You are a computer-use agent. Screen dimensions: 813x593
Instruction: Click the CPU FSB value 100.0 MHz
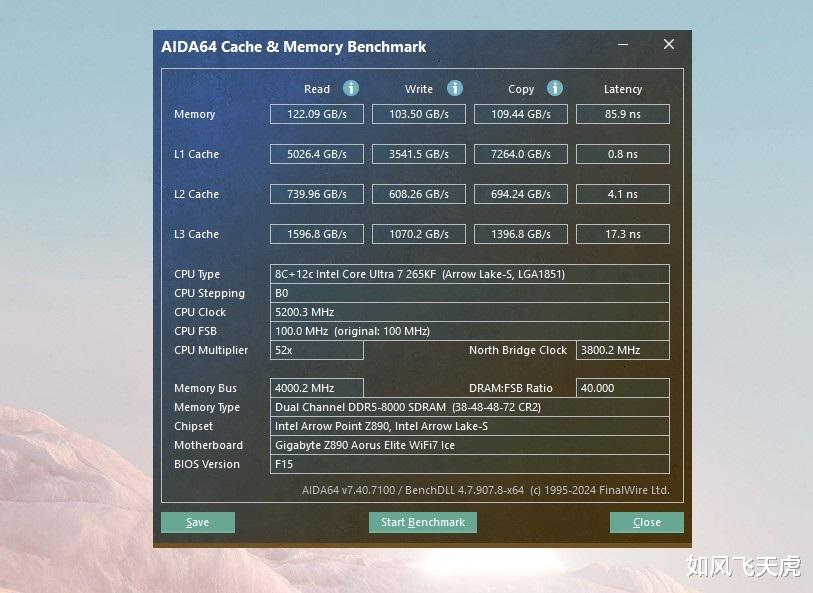[x=470, y=331]
